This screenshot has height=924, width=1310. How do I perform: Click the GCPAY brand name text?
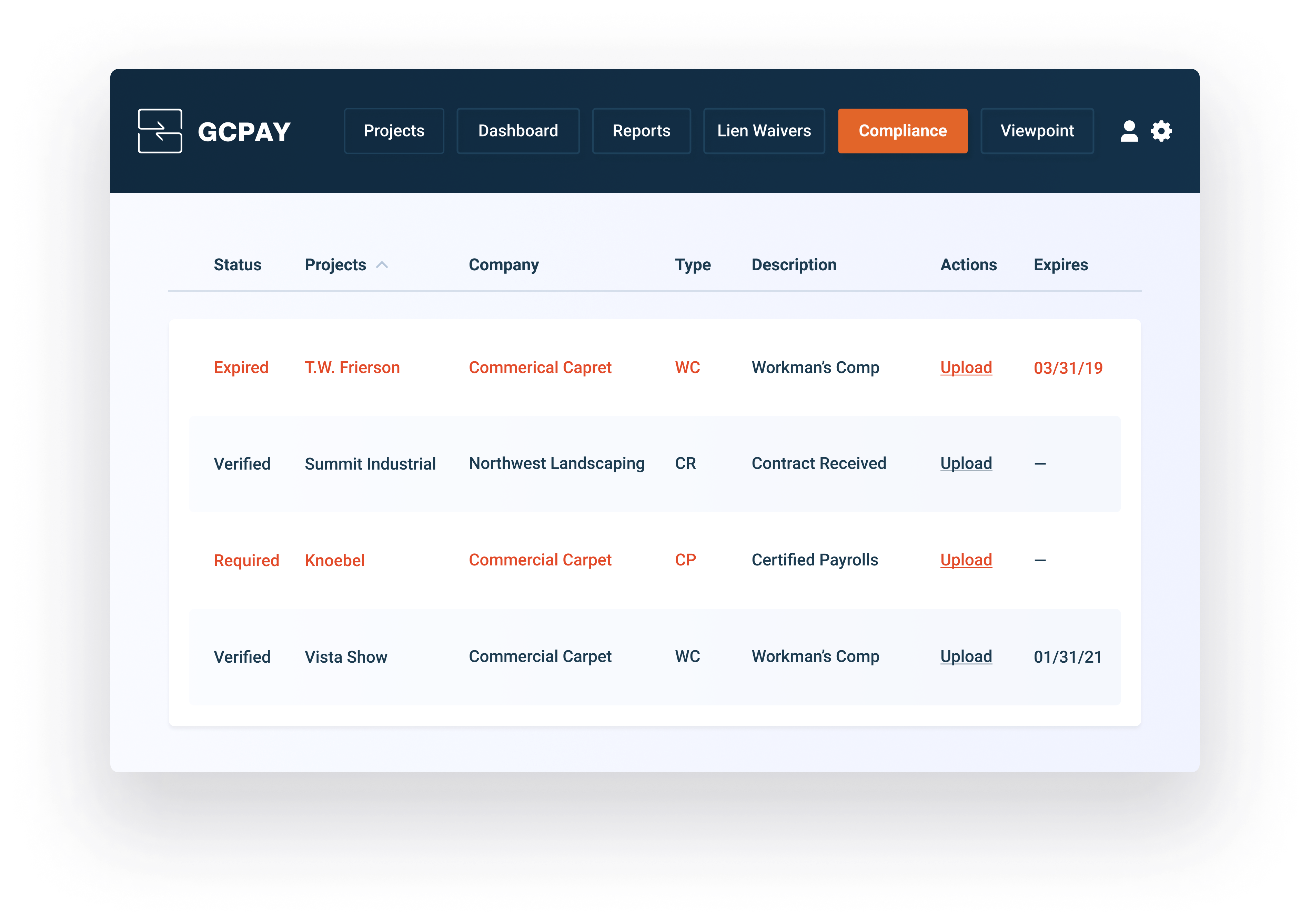tap(244, 132)
